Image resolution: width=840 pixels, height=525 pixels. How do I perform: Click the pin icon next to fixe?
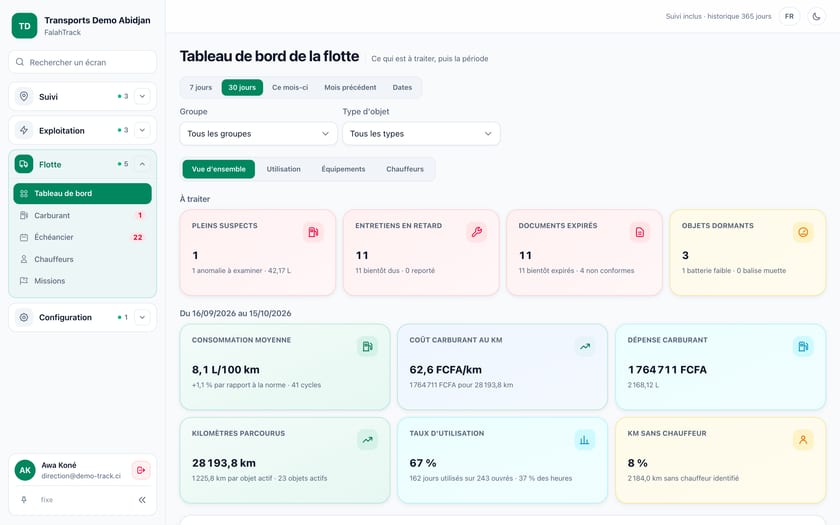pos(24,500)
